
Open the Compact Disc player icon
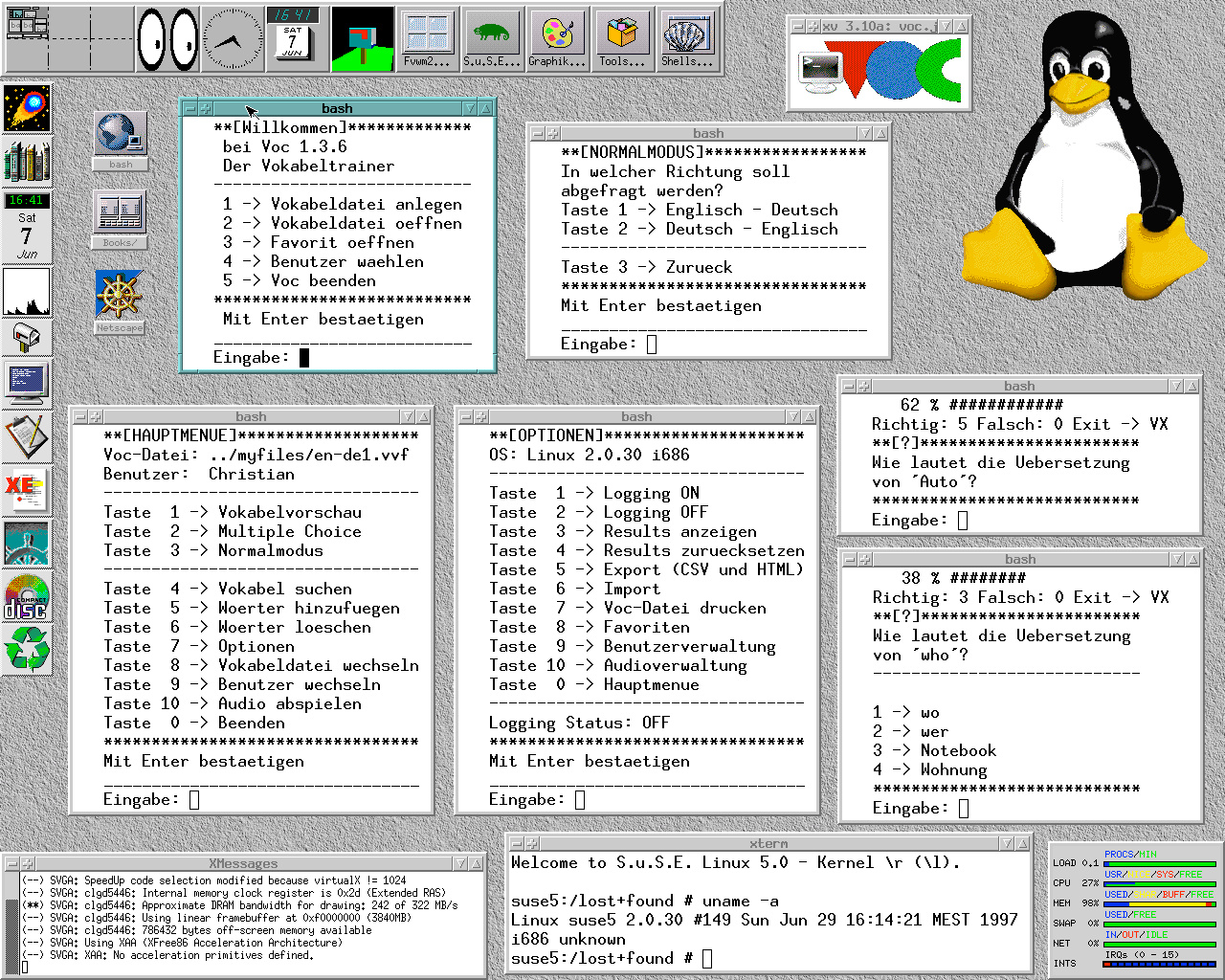tap(27, 597)
